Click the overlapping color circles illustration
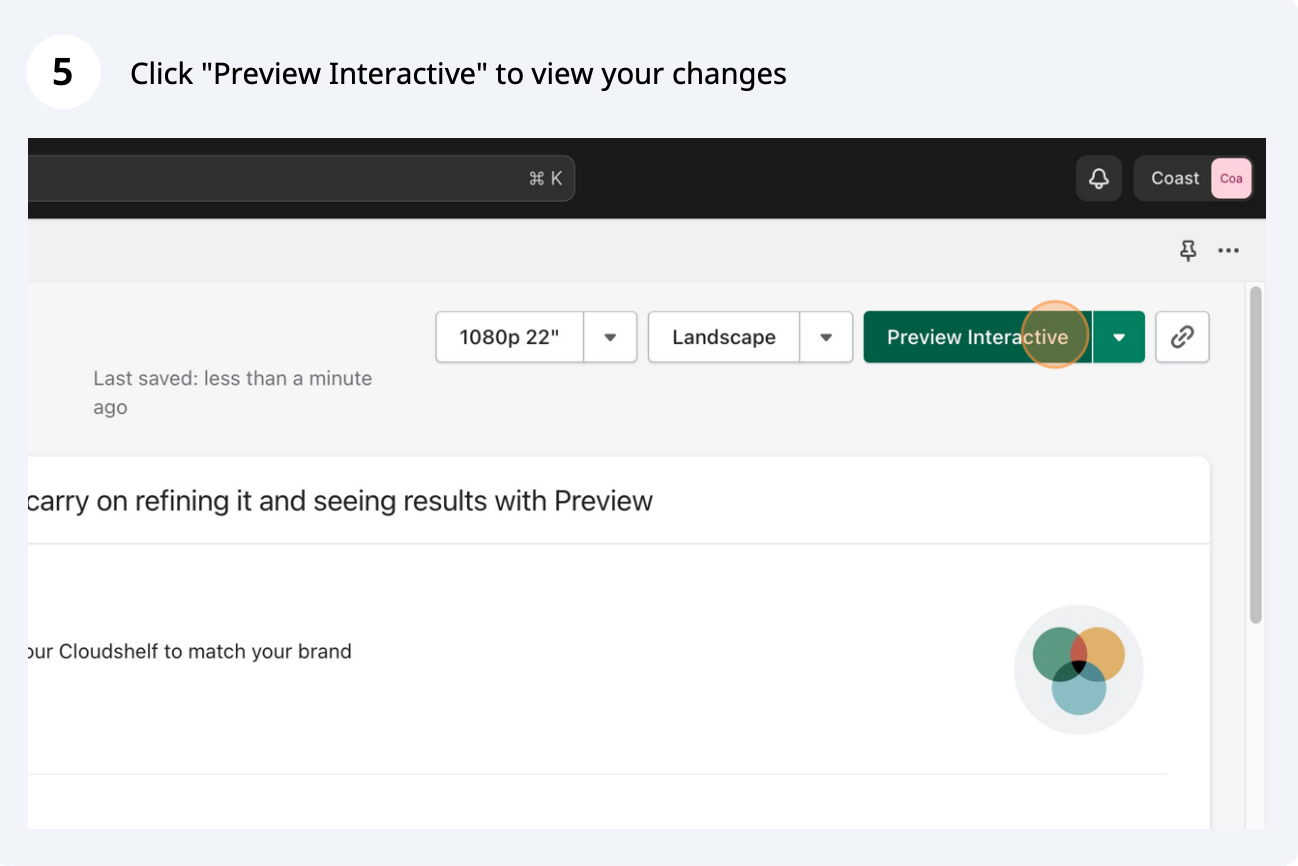 [1078, 670]
